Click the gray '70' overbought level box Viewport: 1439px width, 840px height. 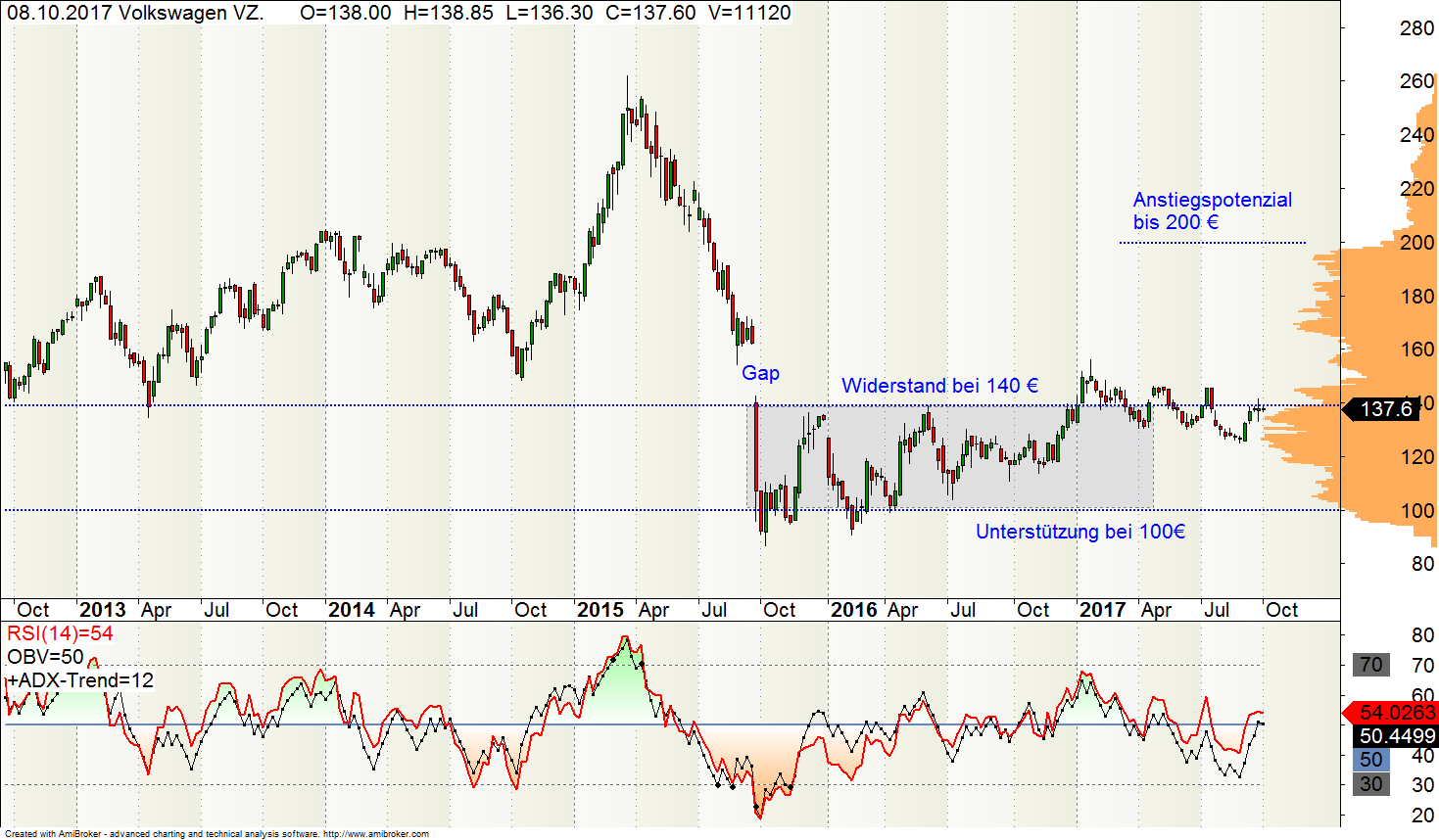1371,666
